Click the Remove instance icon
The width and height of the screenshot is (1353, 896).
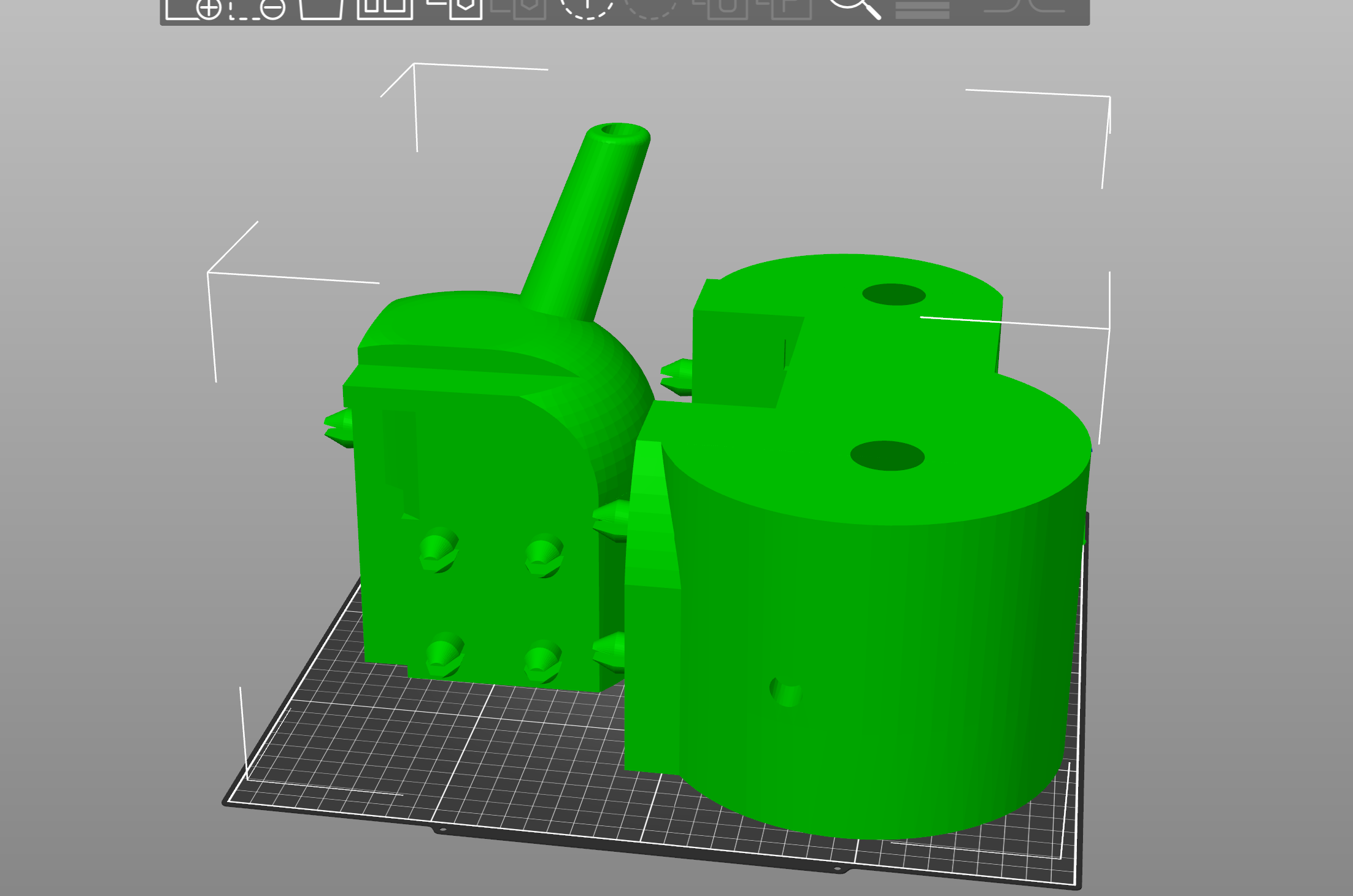click(653, 9)
